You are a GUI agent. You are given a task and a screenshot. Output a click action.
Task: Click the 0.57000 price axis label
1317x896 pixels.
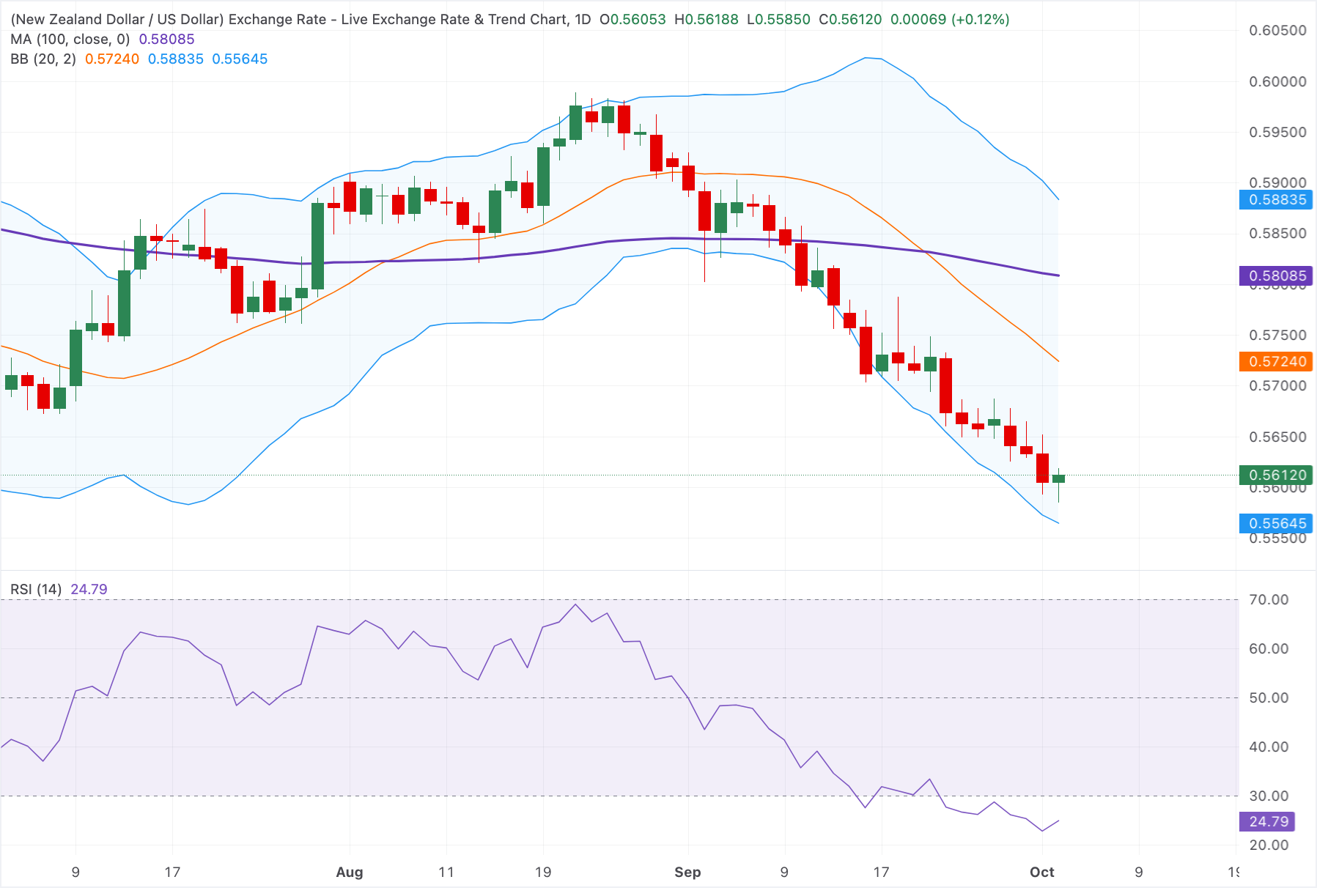coord(1277,385)
